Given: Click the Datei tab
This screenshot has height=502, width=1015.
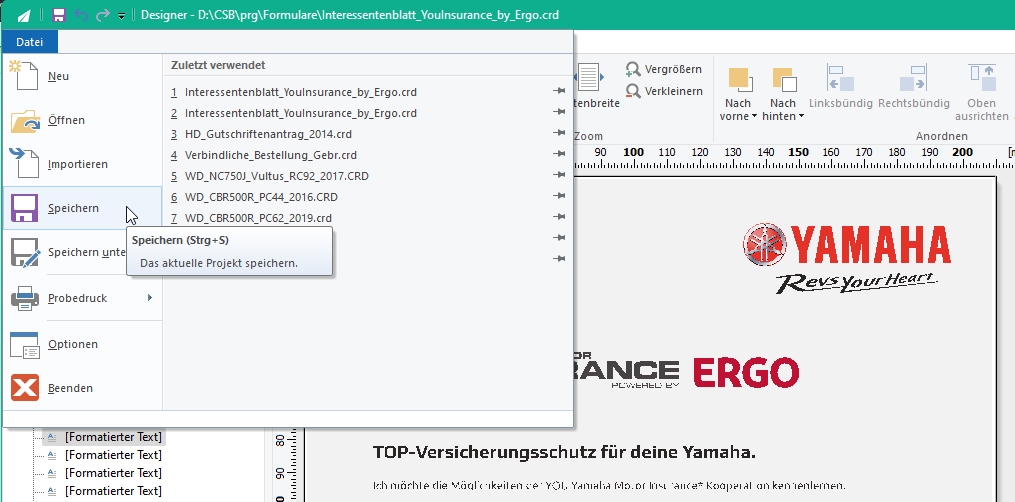Looking at the screenshot, I should tap(30, 42).
